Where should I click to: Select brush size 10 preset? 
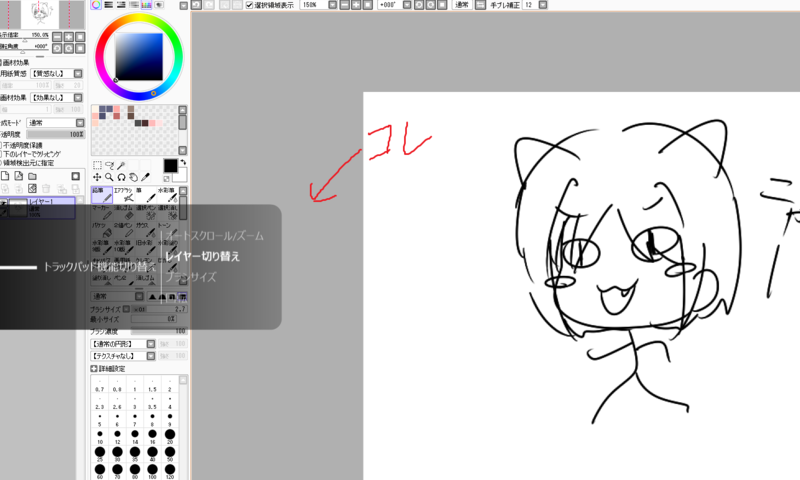(x=100, y=437)
